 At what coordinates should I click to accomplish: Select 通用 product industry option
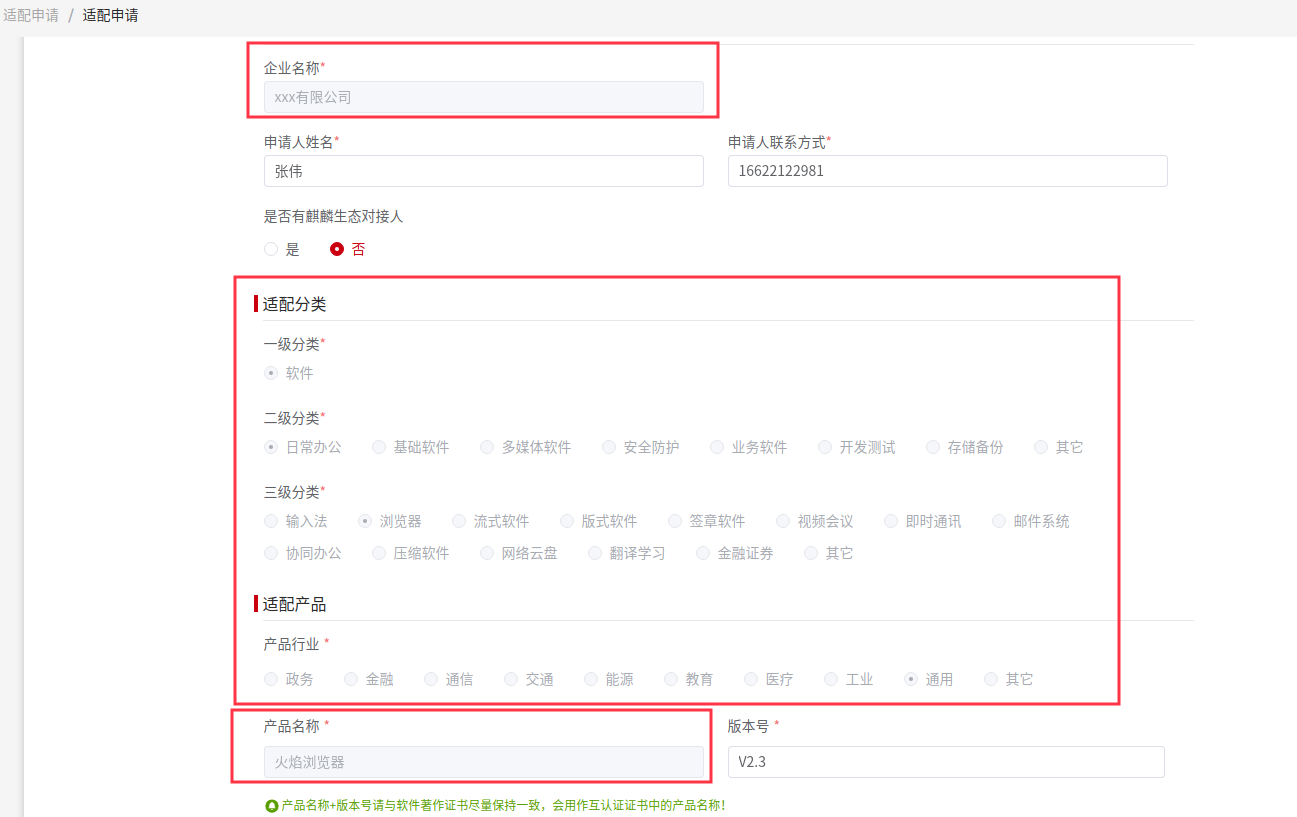click(911, 679)
